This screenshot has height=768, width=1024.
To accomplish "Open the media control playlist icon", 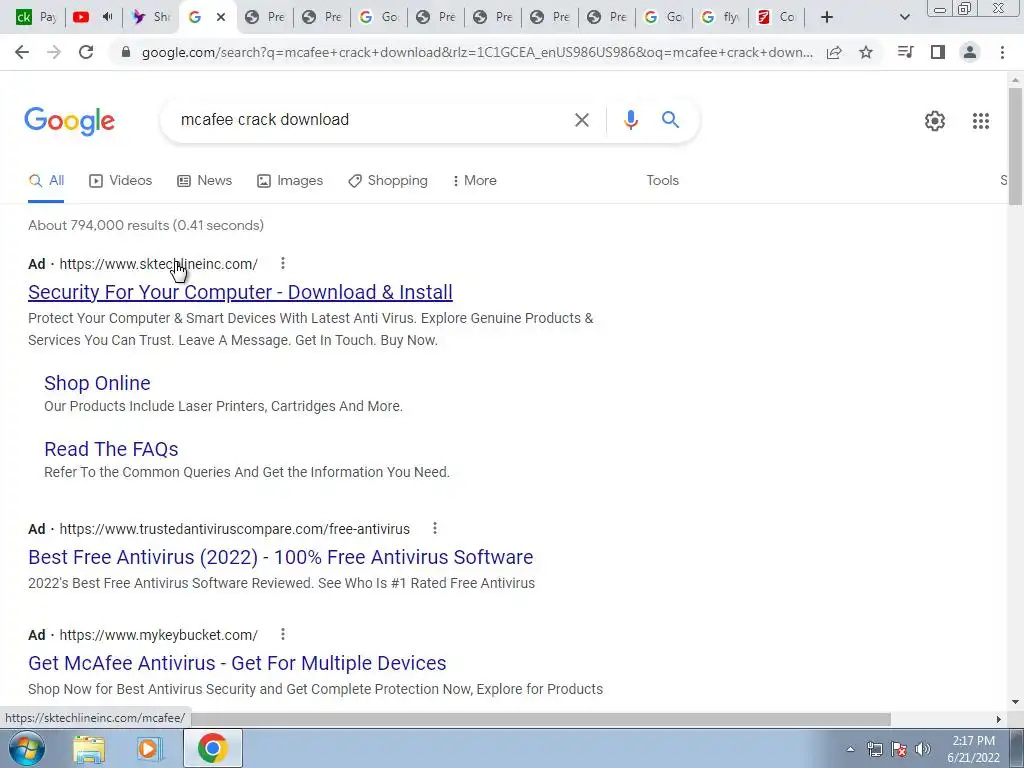I will (x=905, y=52).
